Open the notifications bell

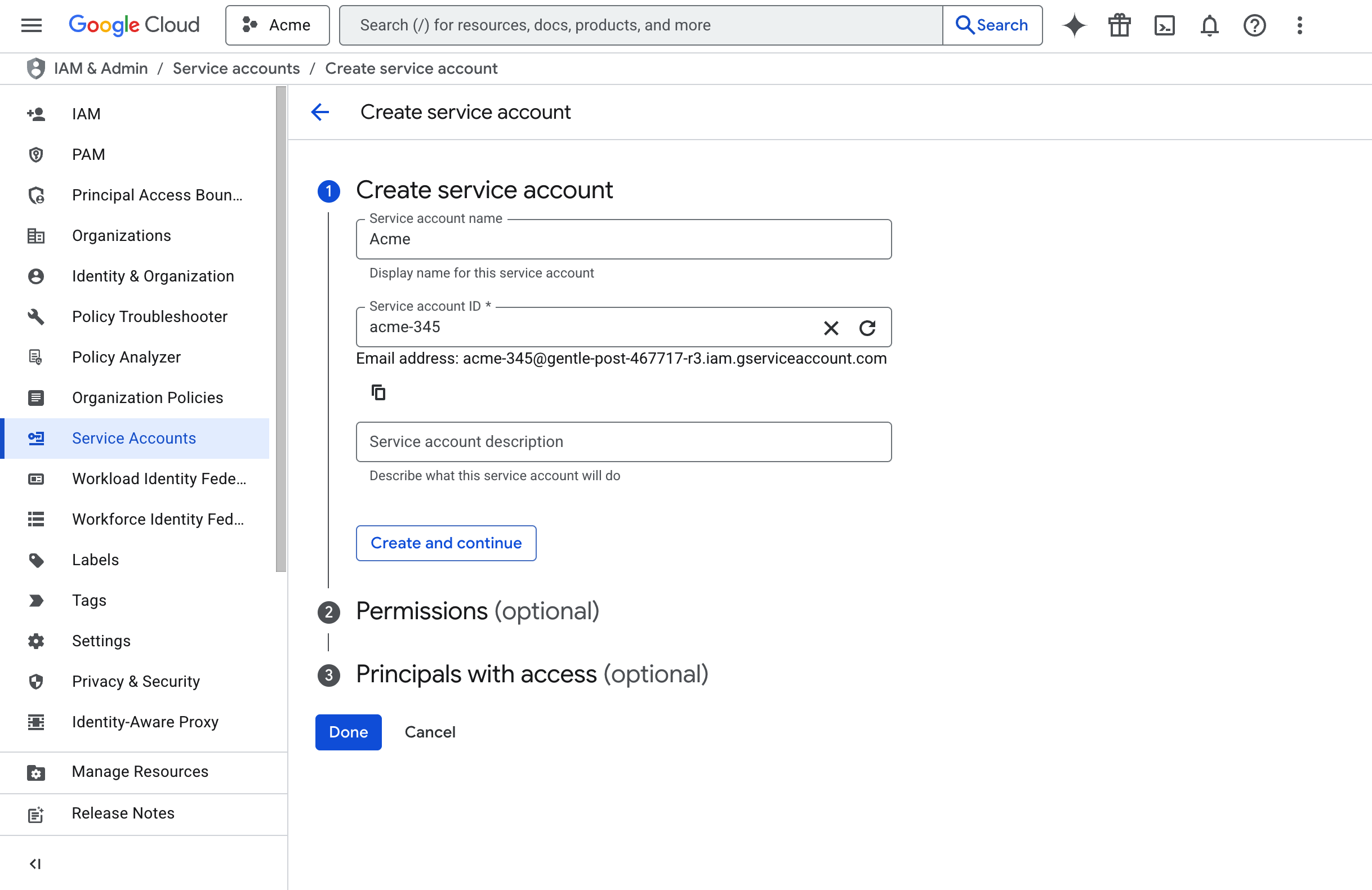(x=1209, y=25)
